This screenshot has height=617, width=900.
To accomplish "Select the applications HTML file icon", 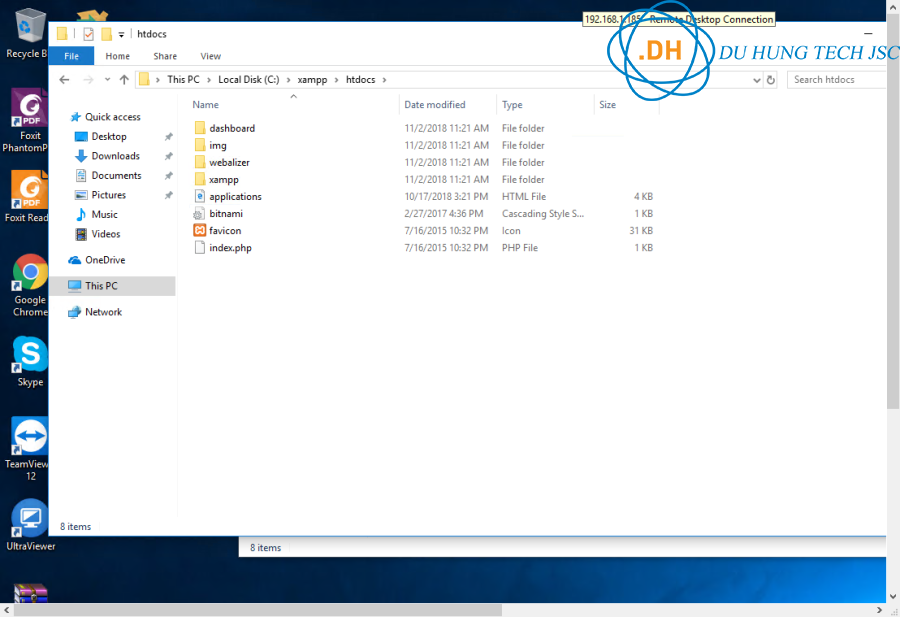I will [200, 197].
